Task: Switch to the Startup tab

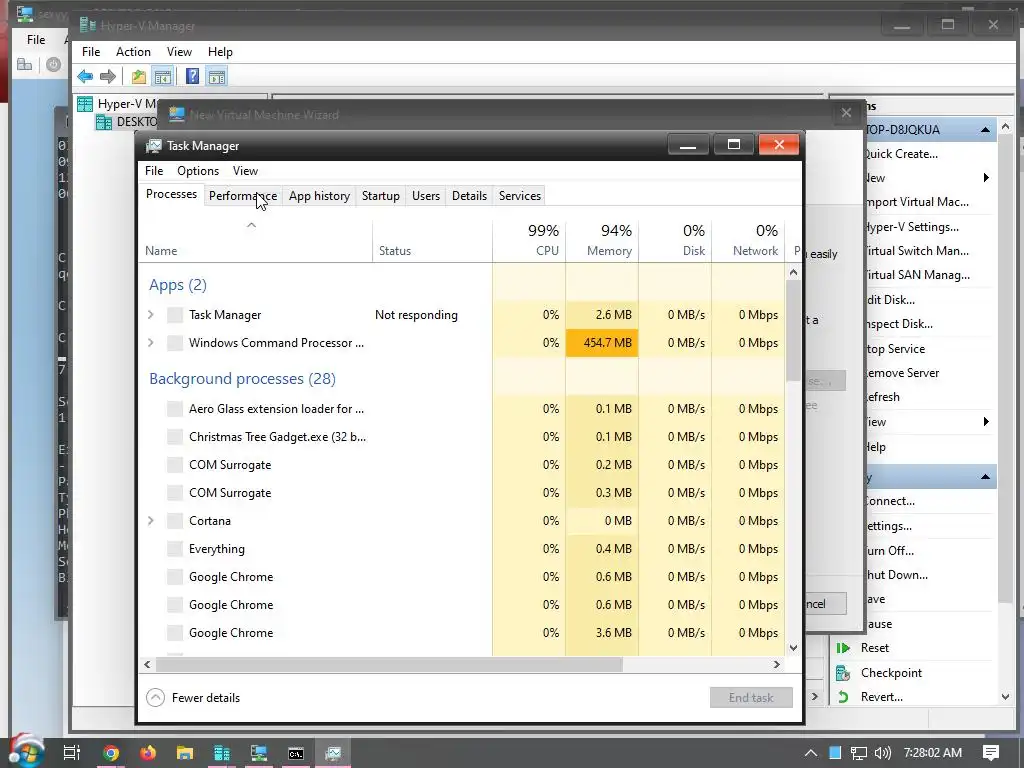Action: (x=381, y=196)
